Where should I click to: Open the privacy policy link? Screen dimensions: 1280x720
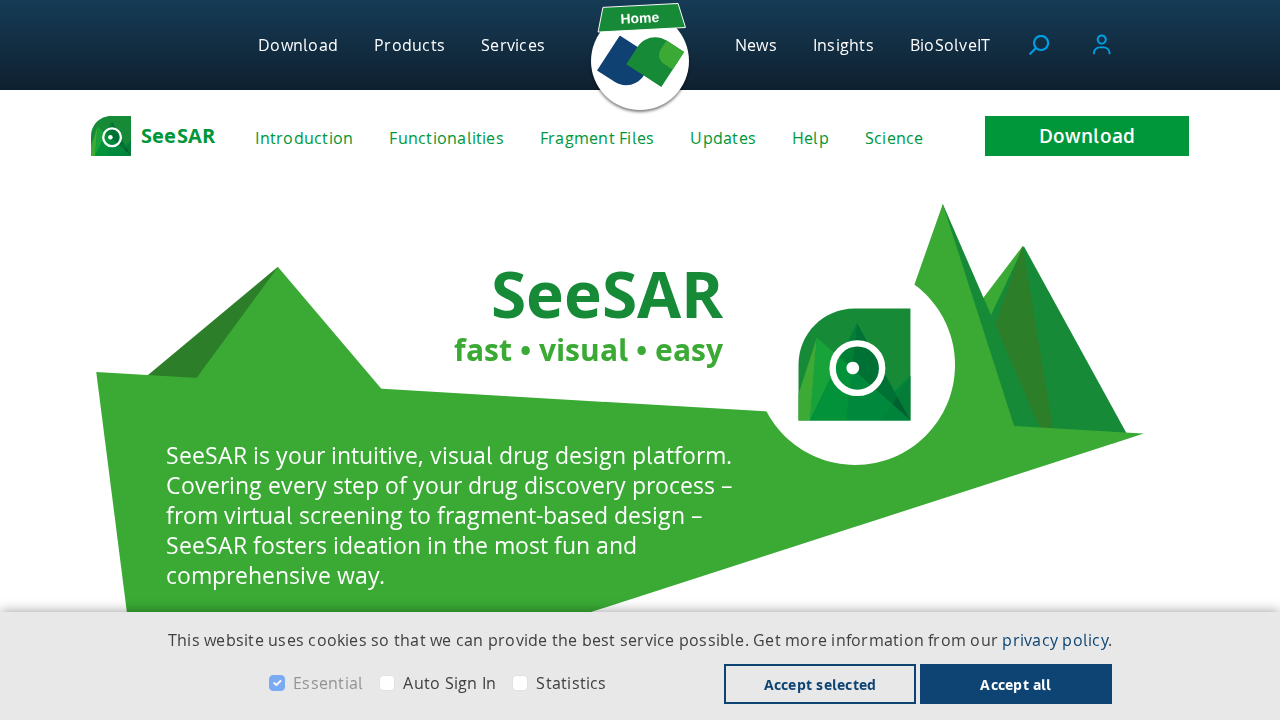[x=1055, y=640]
